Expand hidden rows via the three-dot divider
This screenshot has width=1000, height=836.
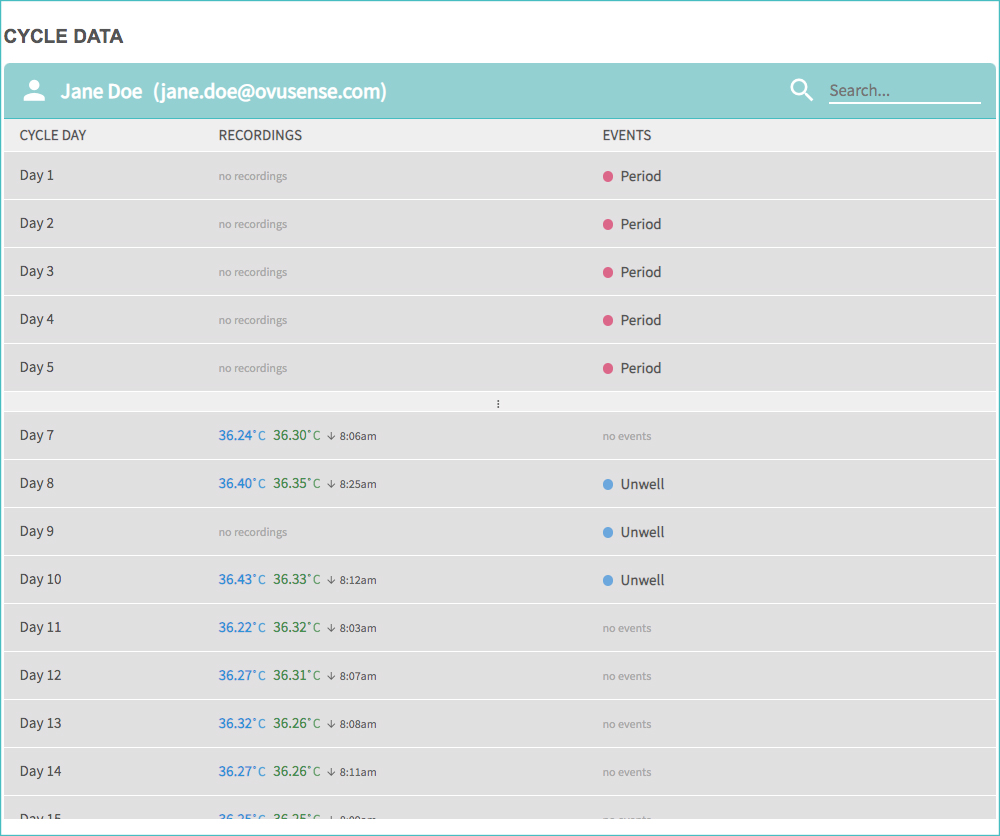click(498, 404)
